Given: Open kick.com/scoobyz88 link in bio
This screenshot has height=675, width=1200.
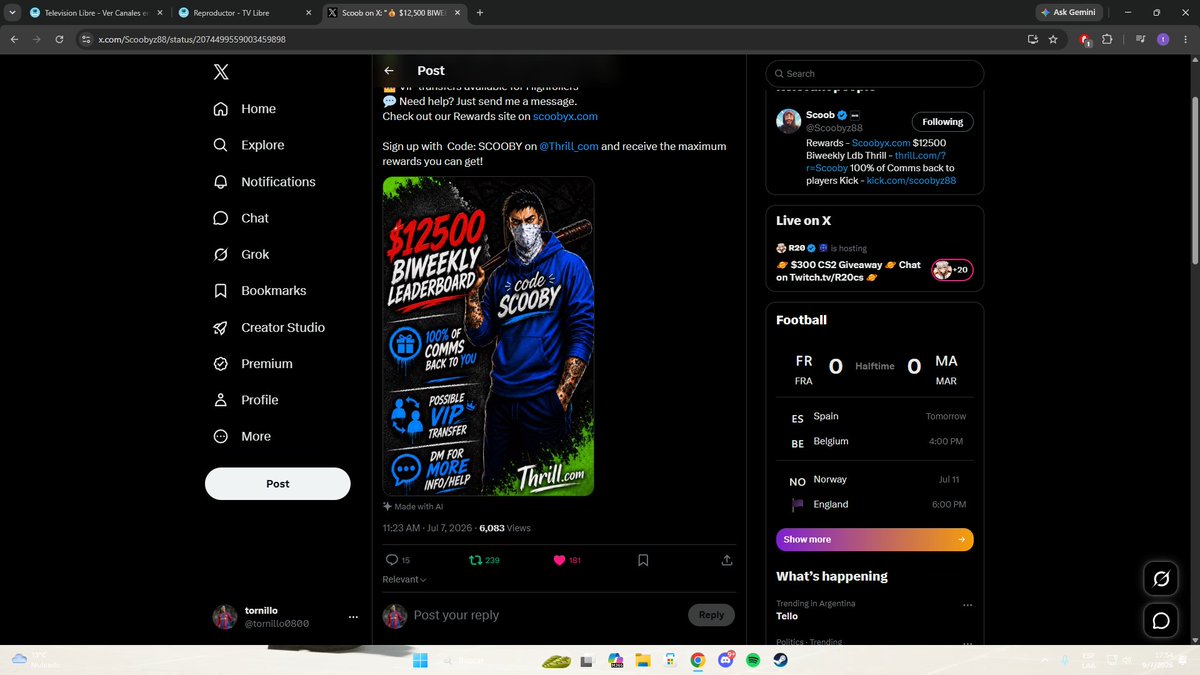Looking at the screenshot, I should [911, 181].
